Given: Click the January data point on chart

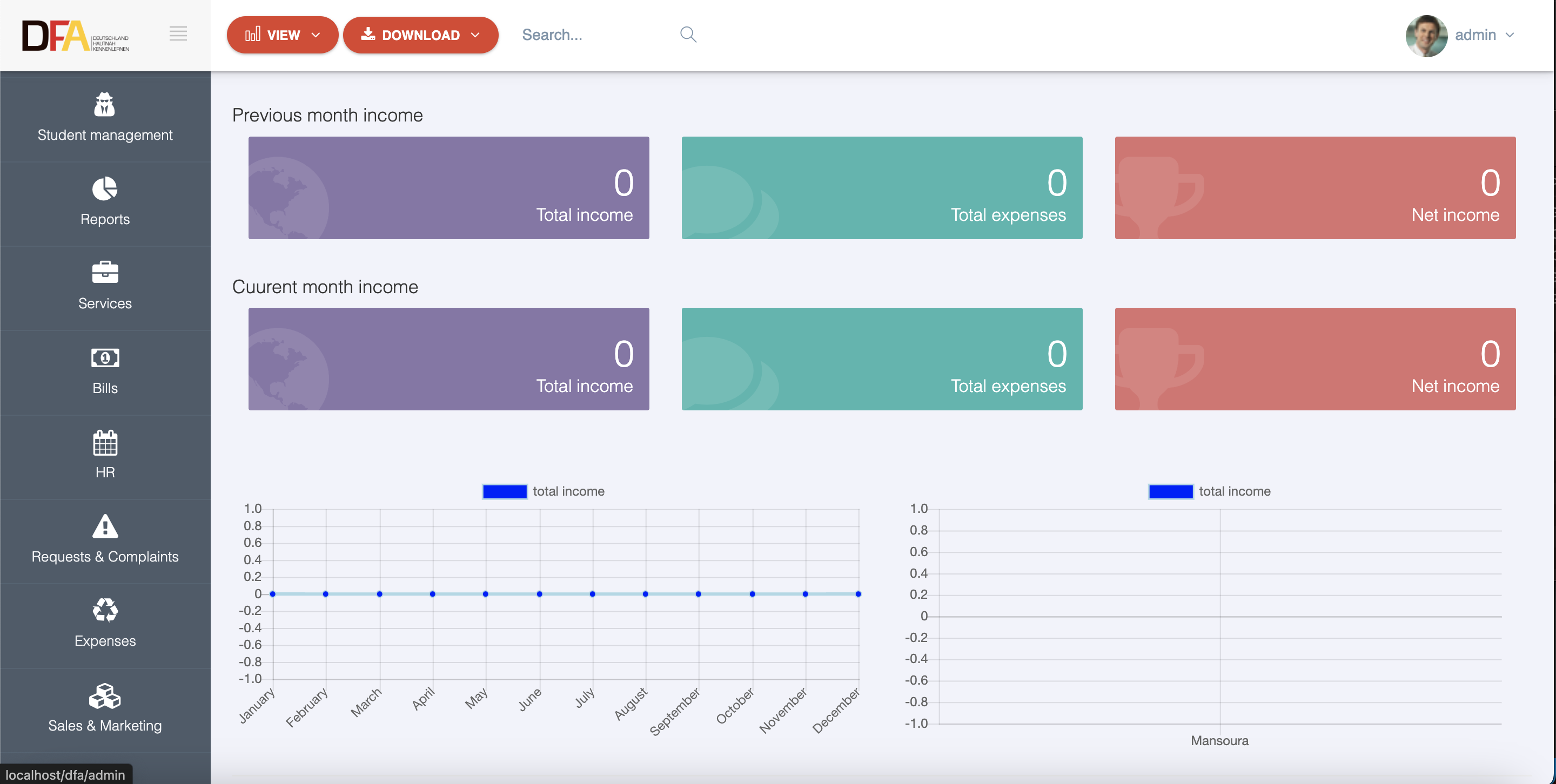Looking at the screenshot, I should (273, 594).
